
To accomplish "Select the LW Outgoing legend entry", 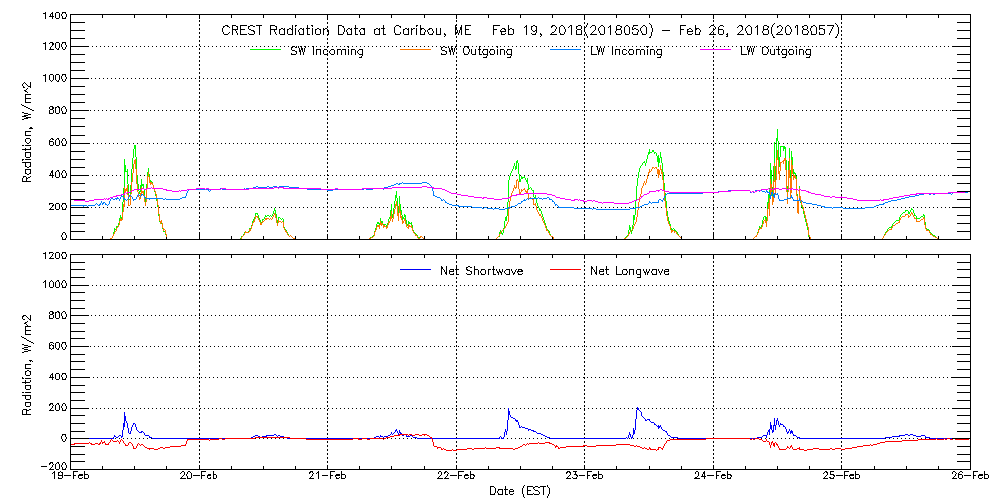I will pyautogui.click(x=775, y=51).
